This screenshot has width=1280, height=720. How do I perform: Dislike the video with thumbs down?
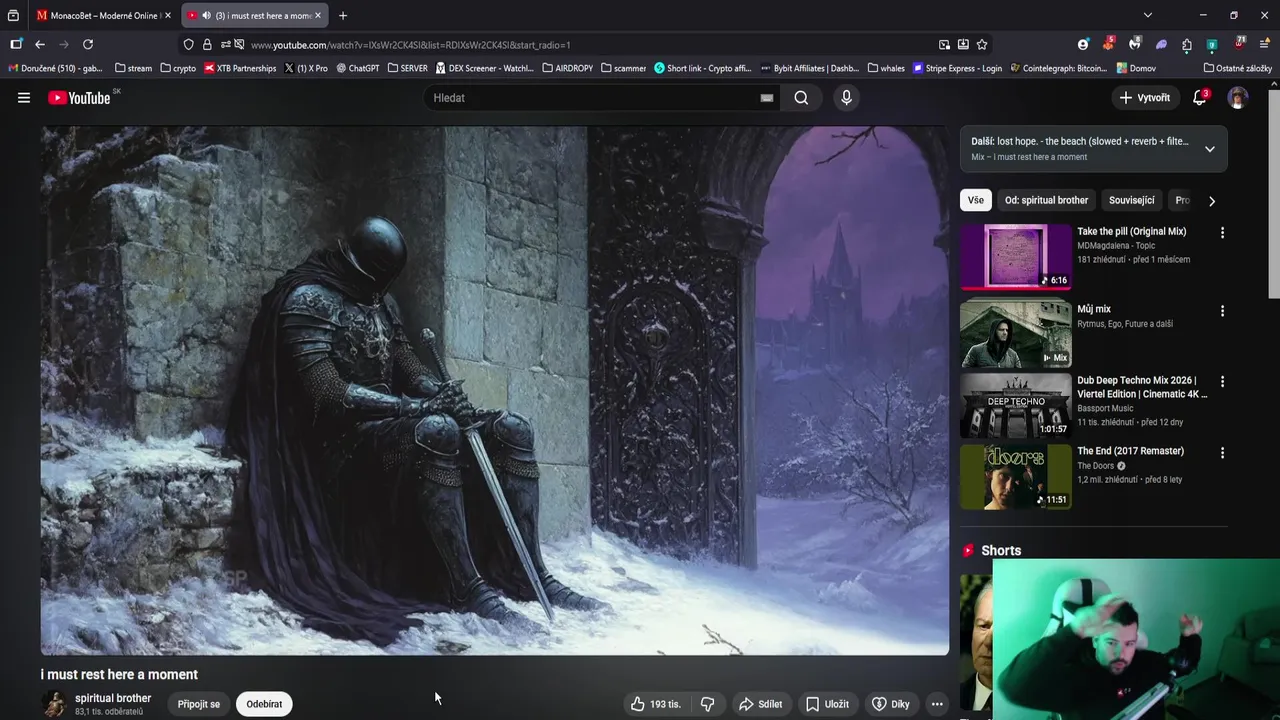pyautogui.click(x=708, y=704)
